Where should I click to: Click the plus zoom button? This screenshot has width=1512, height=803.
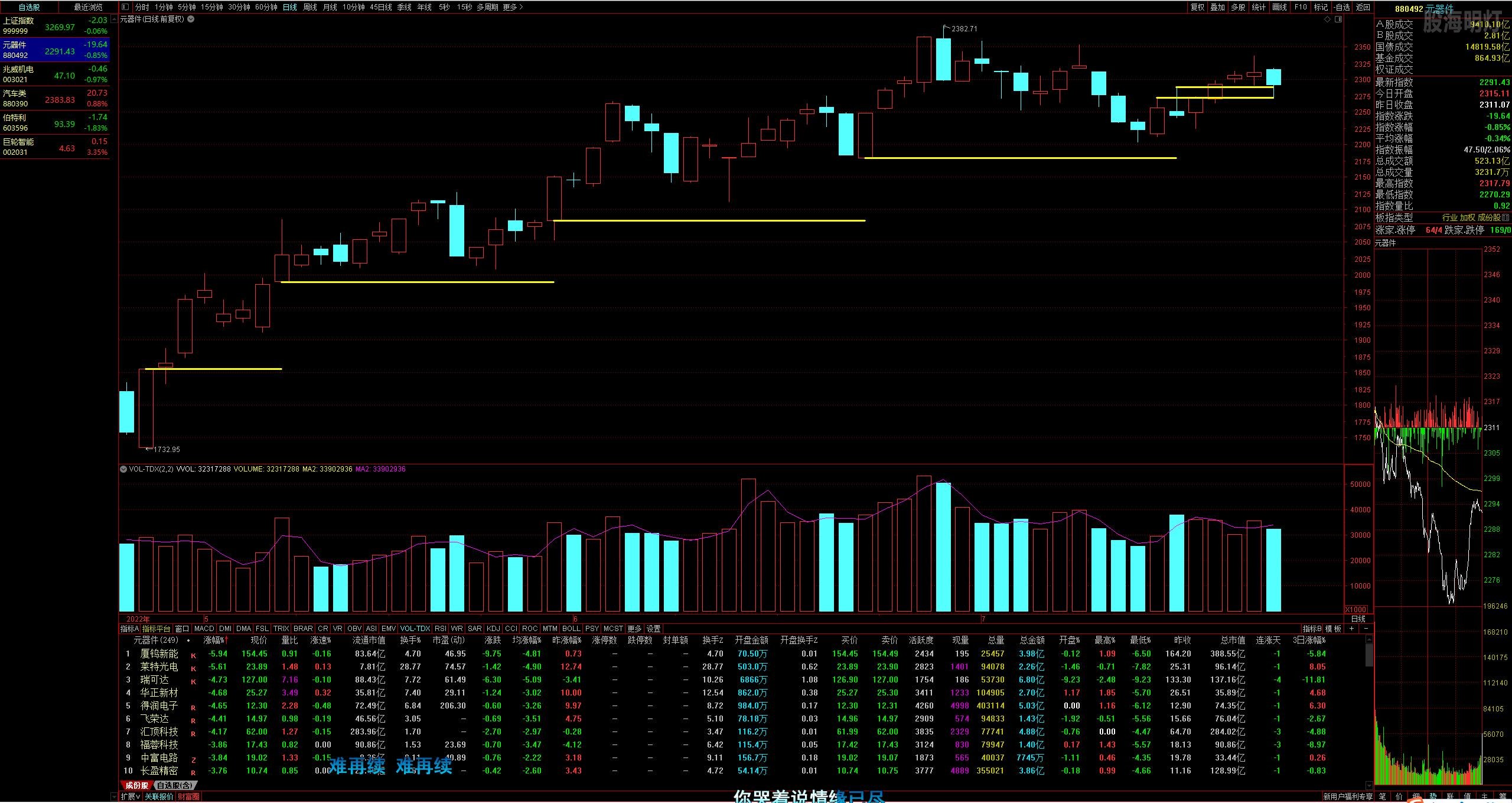(x=1351, y=629)
